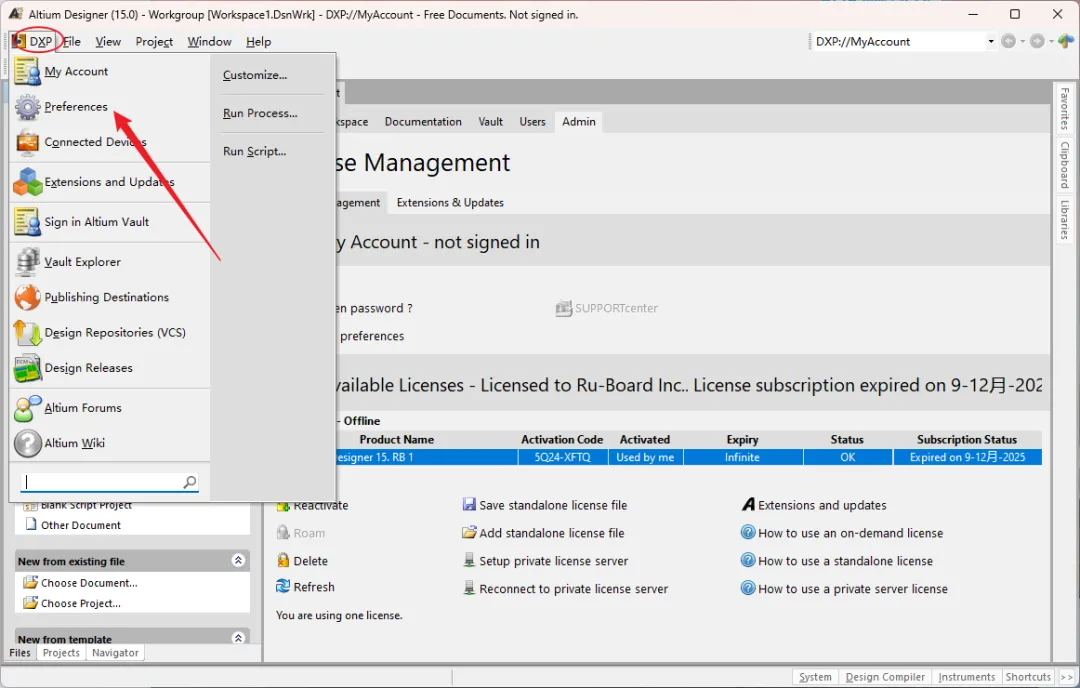The width and height of the screenshot is (1080, 688).
Task: Open the File menu
Action: (72, 41)
